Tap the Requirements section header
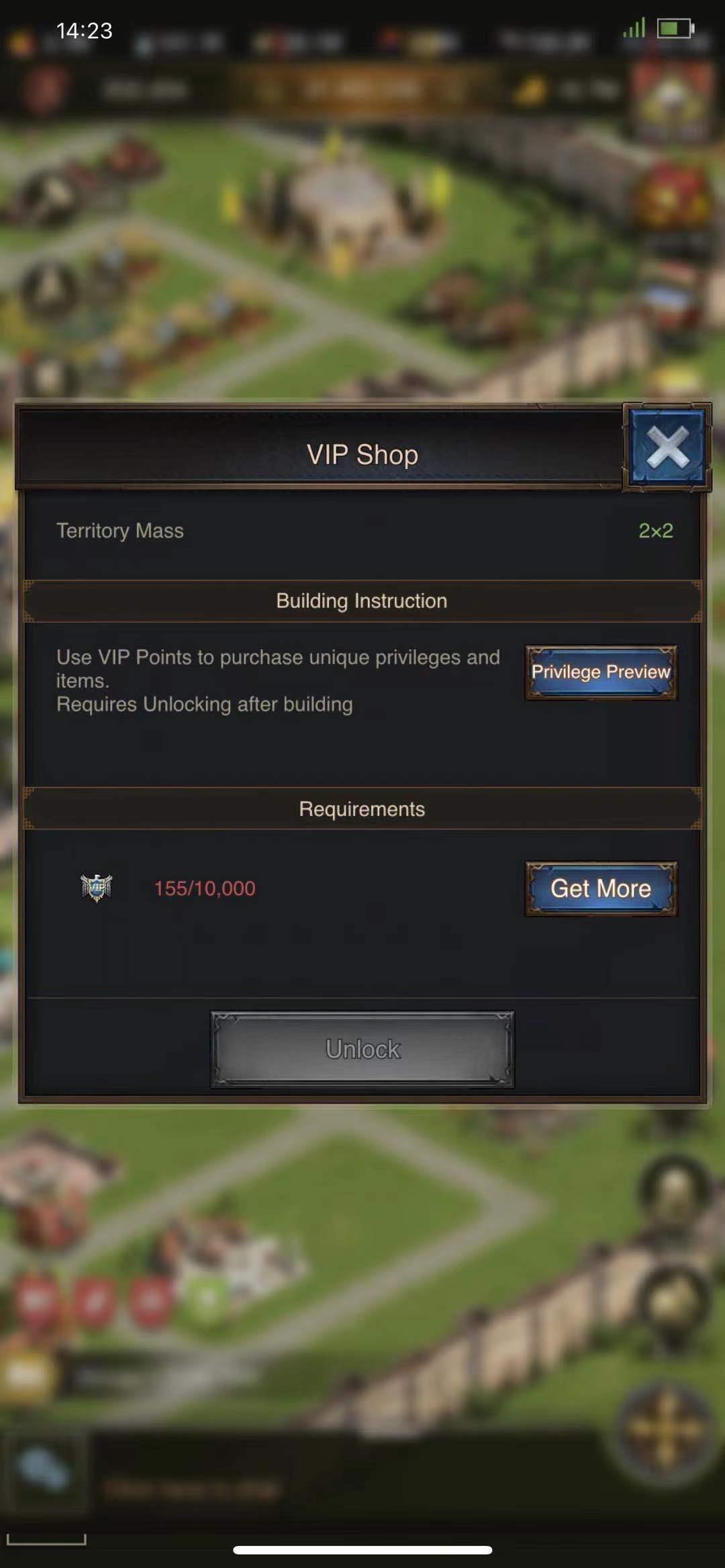725x1568 pixels. 362,808
